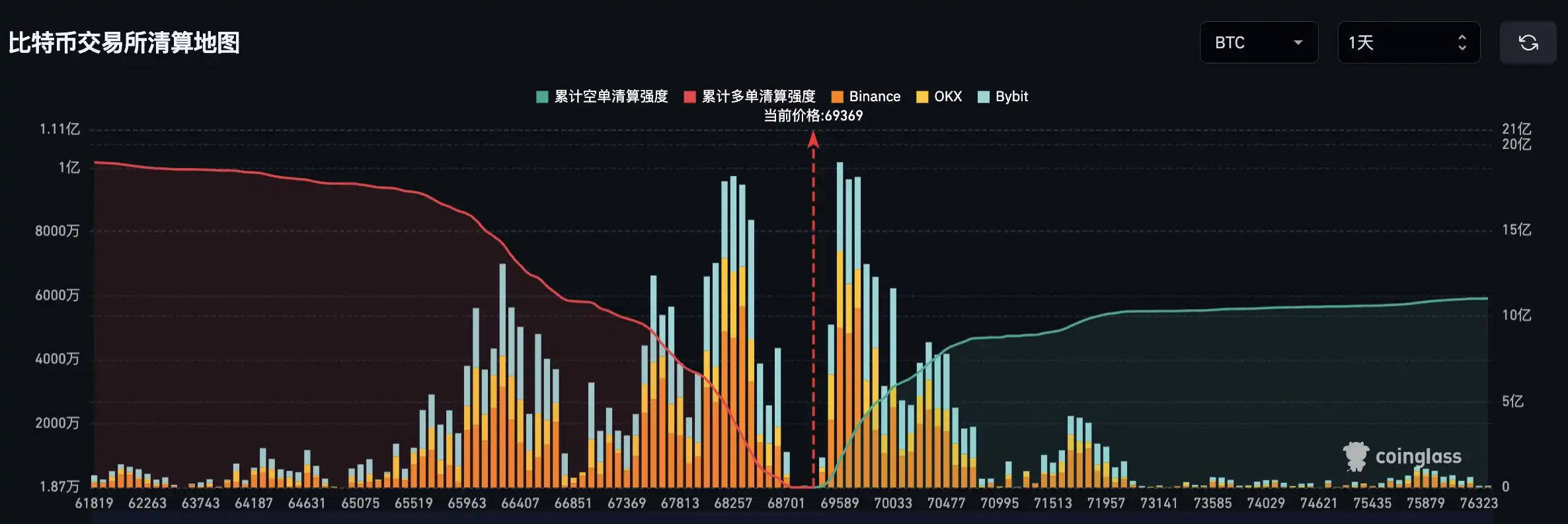
Task: Click the green 累计空单 legend color square
Action: 542,97
